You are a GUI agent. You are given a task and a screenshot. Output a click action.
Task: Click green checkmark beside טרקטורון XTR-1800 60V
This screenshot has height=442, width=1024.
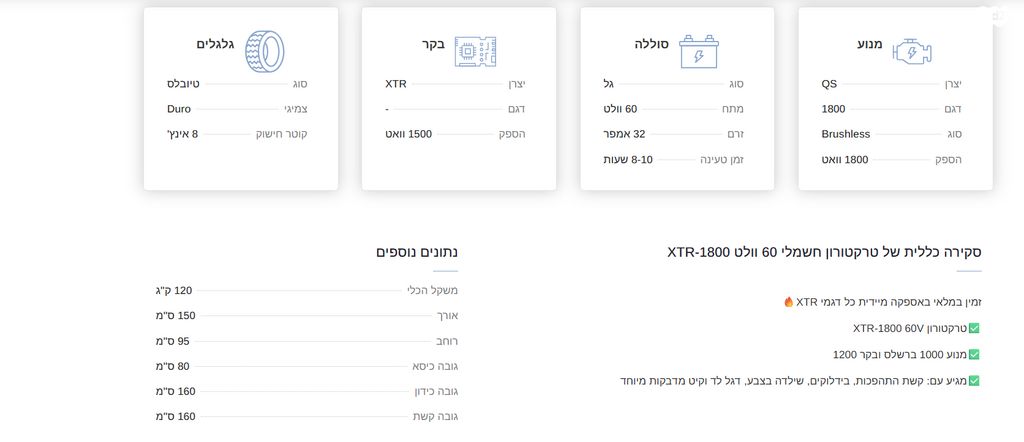[x=974, y=328]
